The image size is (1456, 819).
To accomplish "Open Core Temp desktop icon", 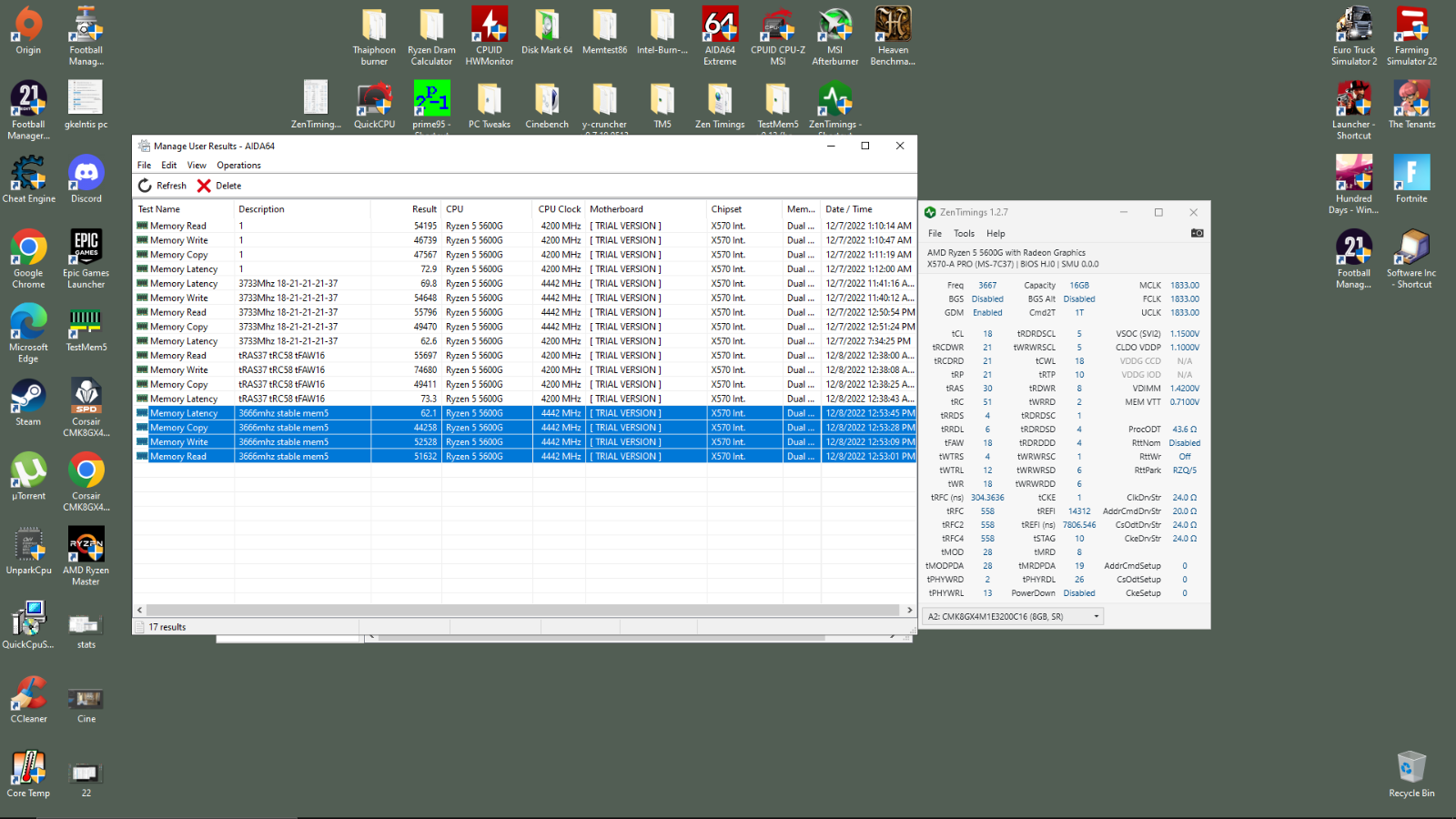I will [29, 774].
